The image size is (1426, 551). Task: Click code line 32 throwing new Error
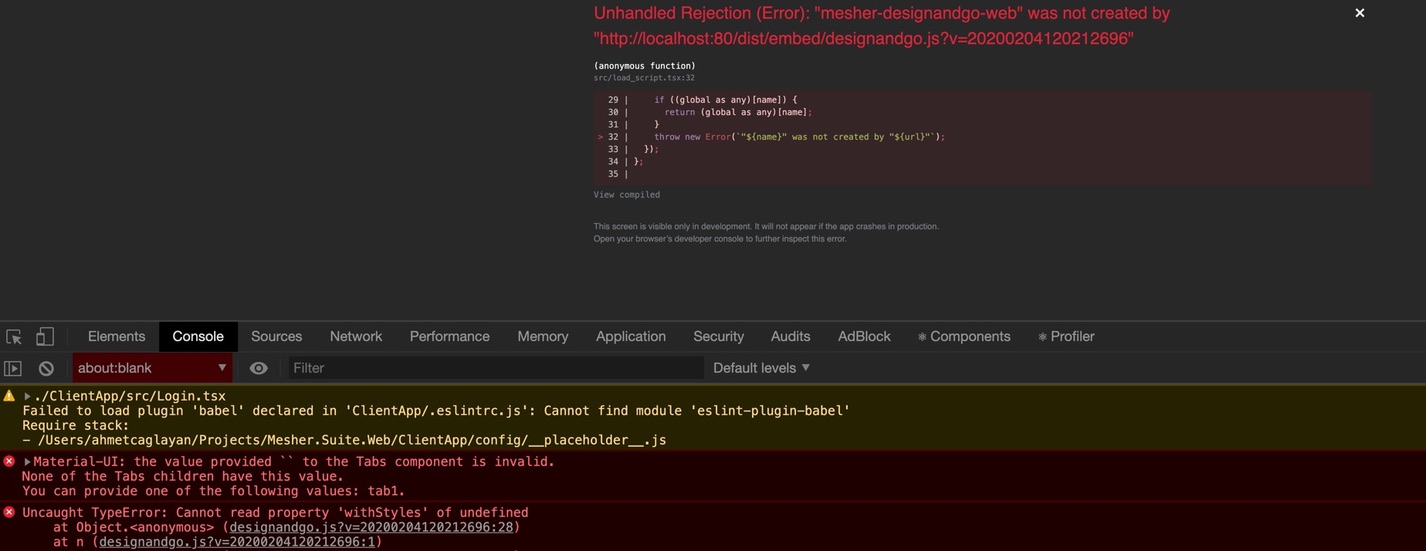tap(799, 137)
